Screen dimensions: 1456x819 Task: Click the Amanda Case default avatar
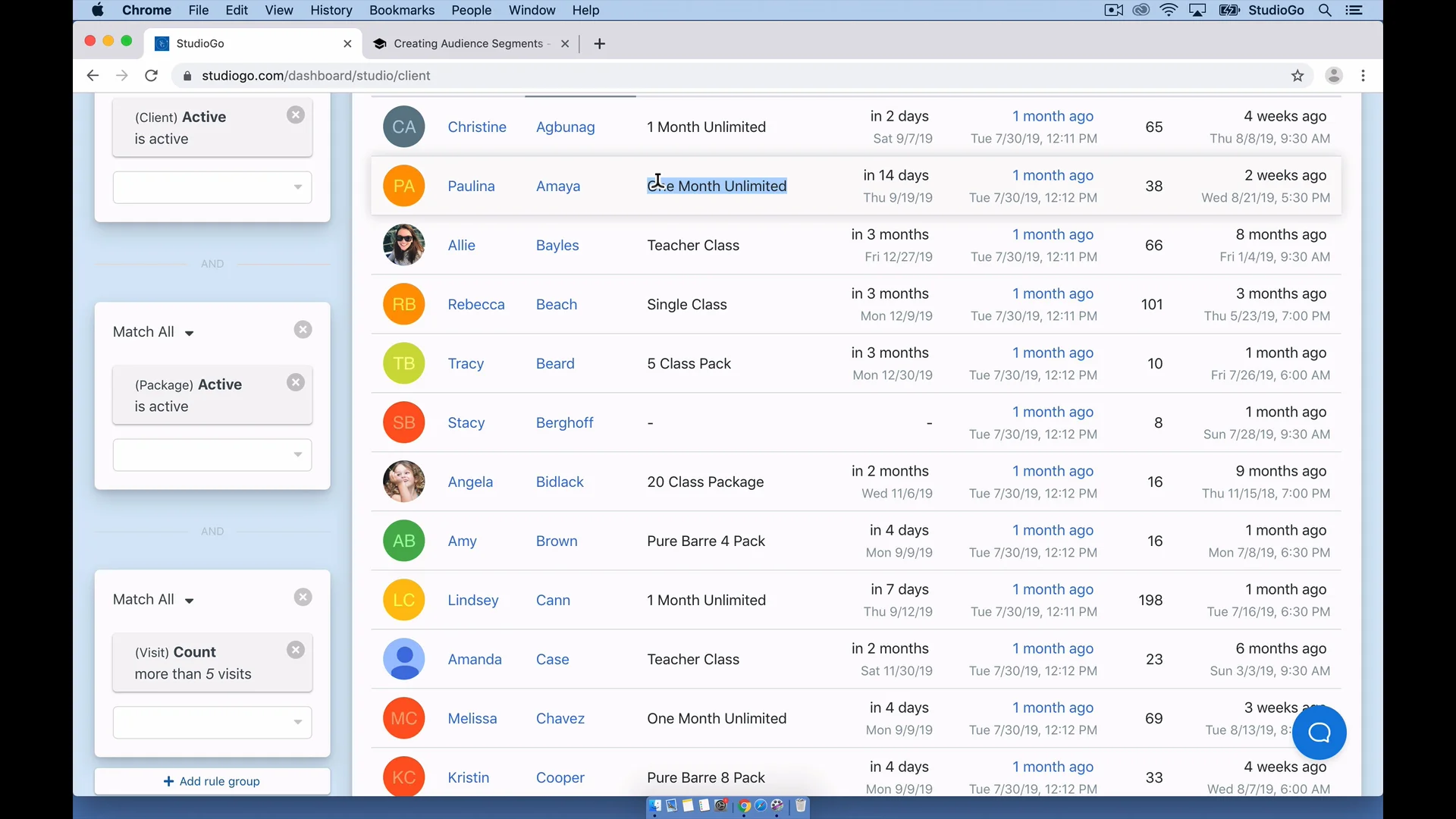point(403,659)
